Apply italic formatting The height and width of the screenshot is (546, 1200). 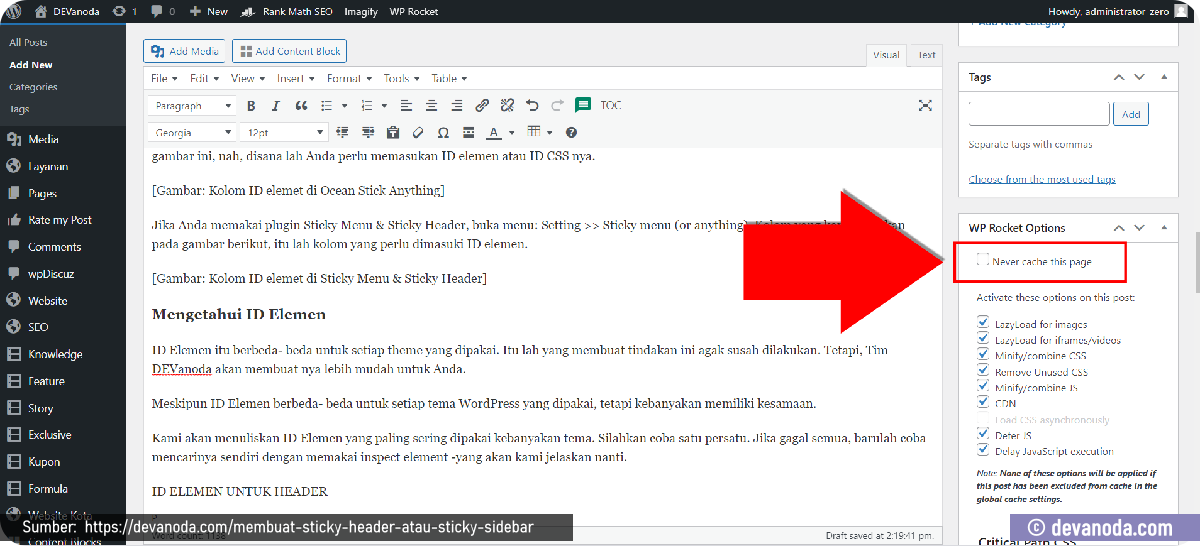(x=276, y=105)
